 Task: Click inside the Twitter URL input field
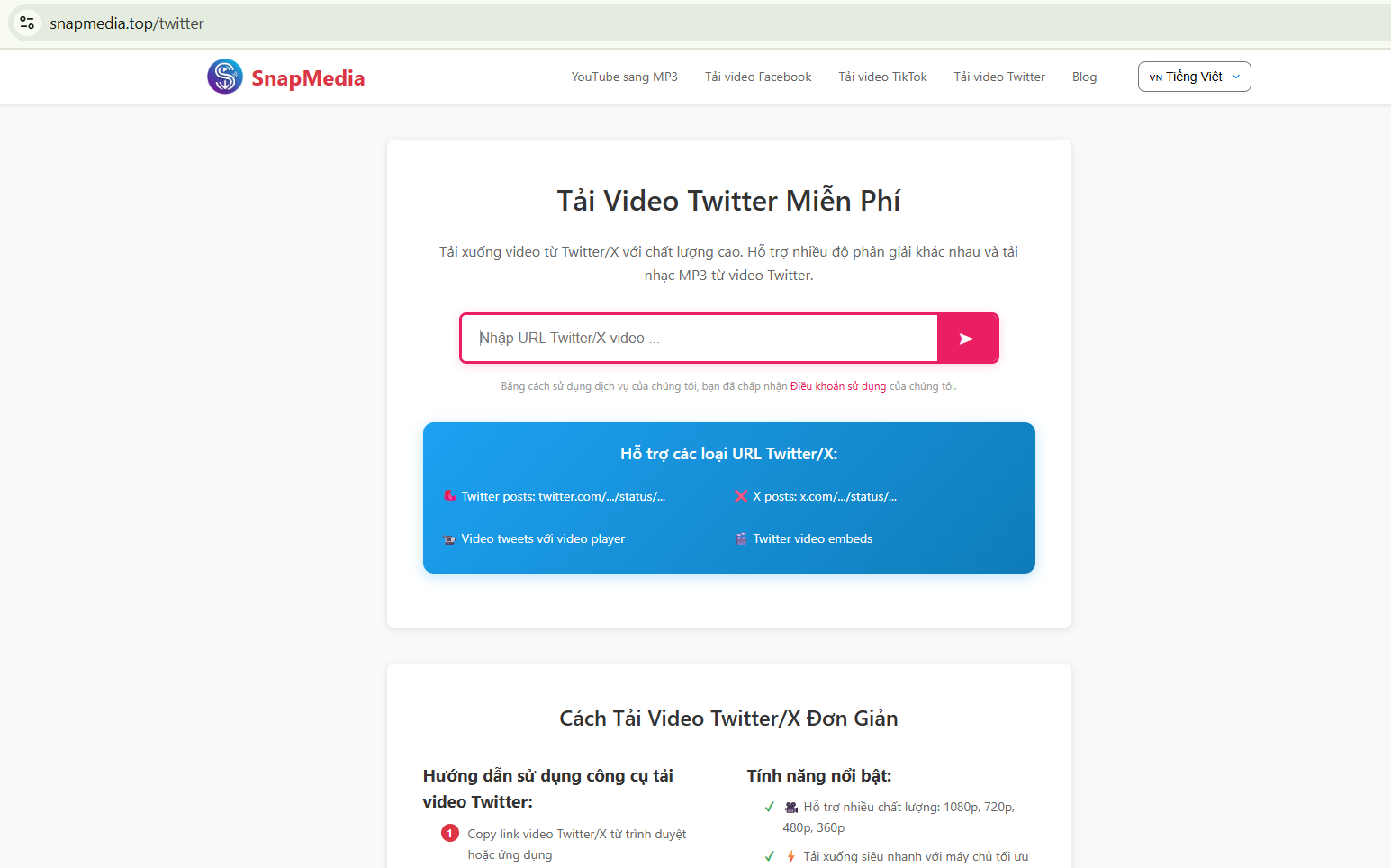pos(698,338)
